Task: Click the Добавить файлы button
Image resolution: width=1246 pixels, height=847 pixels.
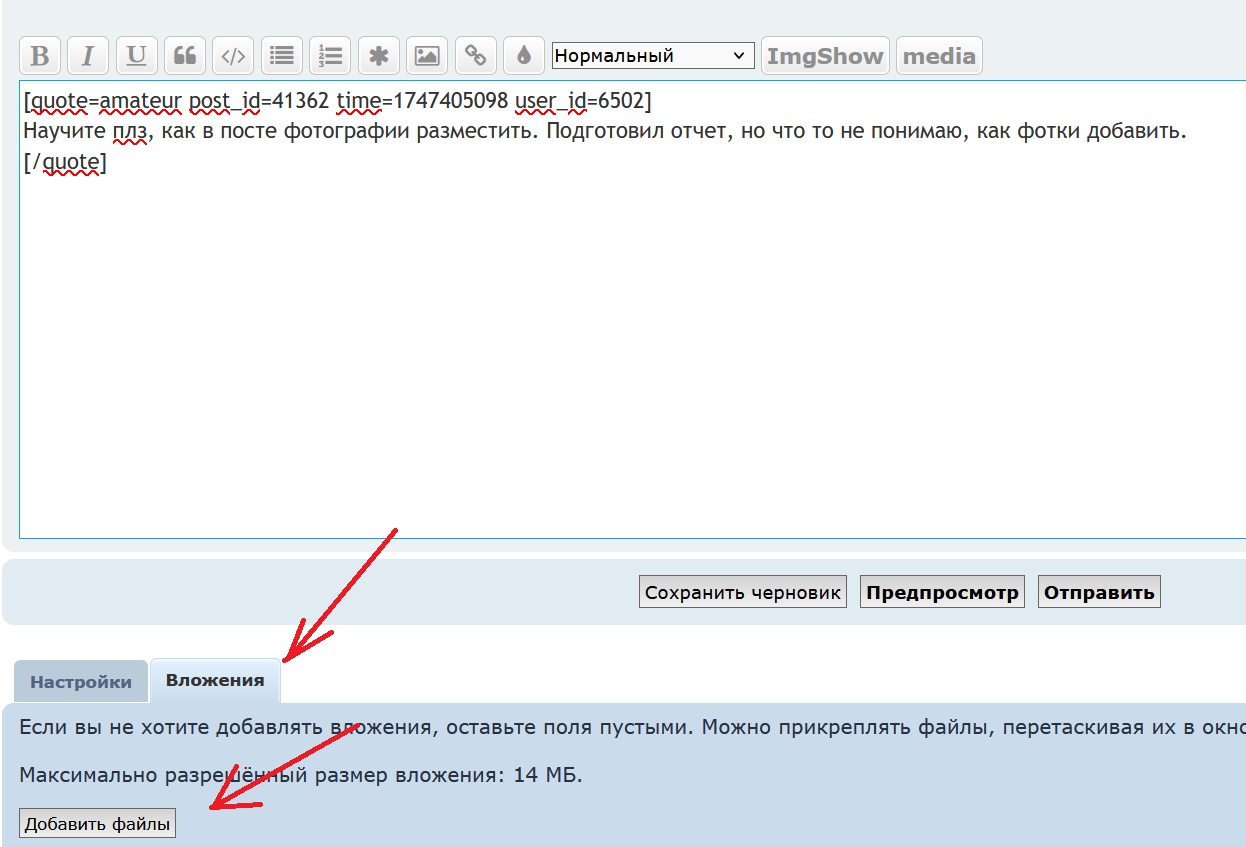Action: (x=97, y=824)
